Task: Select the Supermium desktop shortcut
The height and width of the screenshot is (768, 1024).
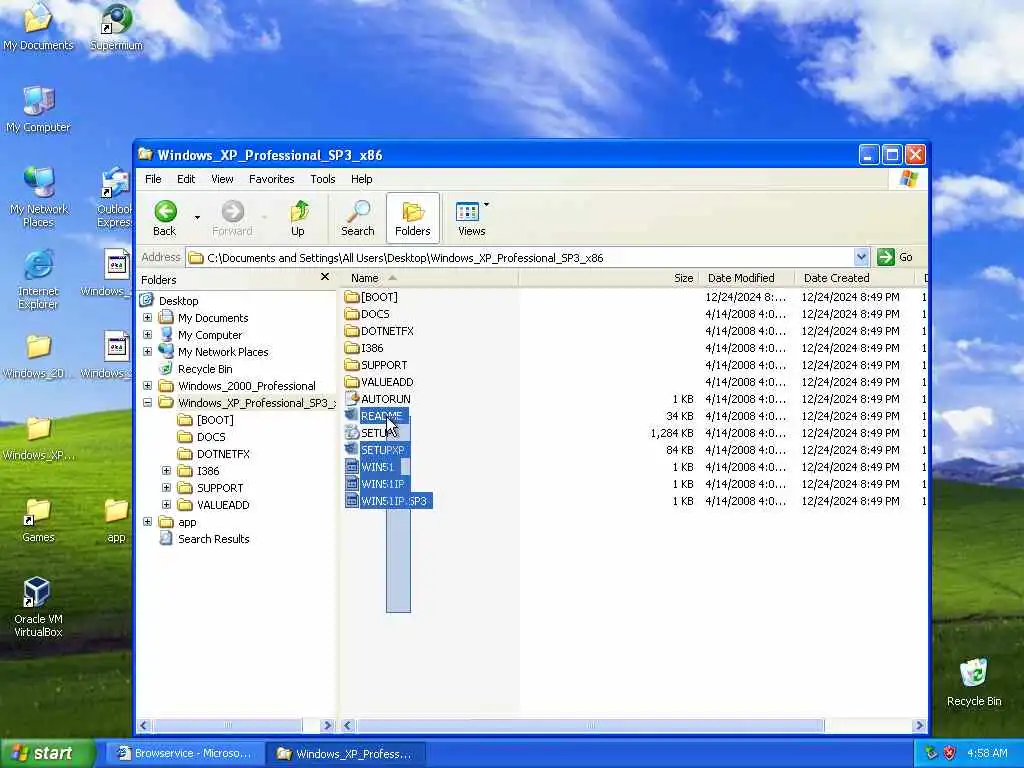Action: [116, 27]
